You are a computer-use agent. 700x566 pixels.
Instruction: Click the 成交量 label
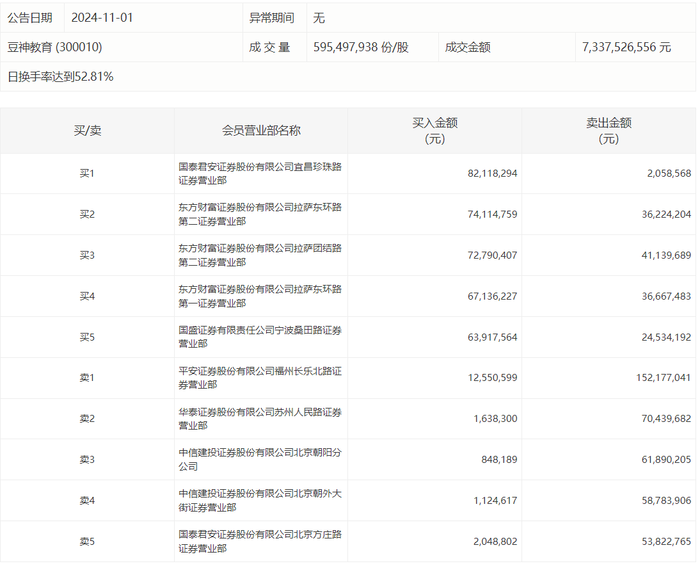[270, 47]
